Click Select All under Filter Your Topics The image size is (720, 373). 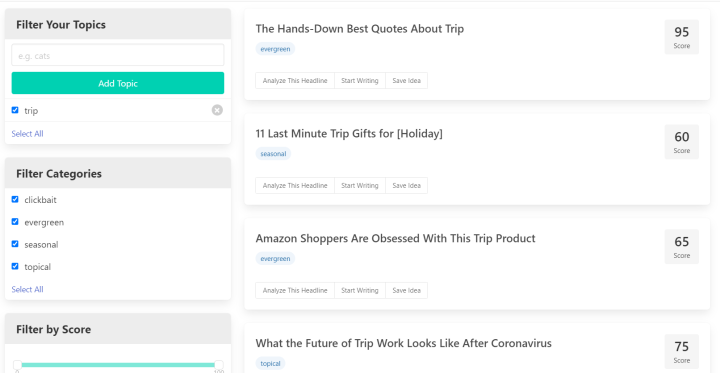[27, 134]
